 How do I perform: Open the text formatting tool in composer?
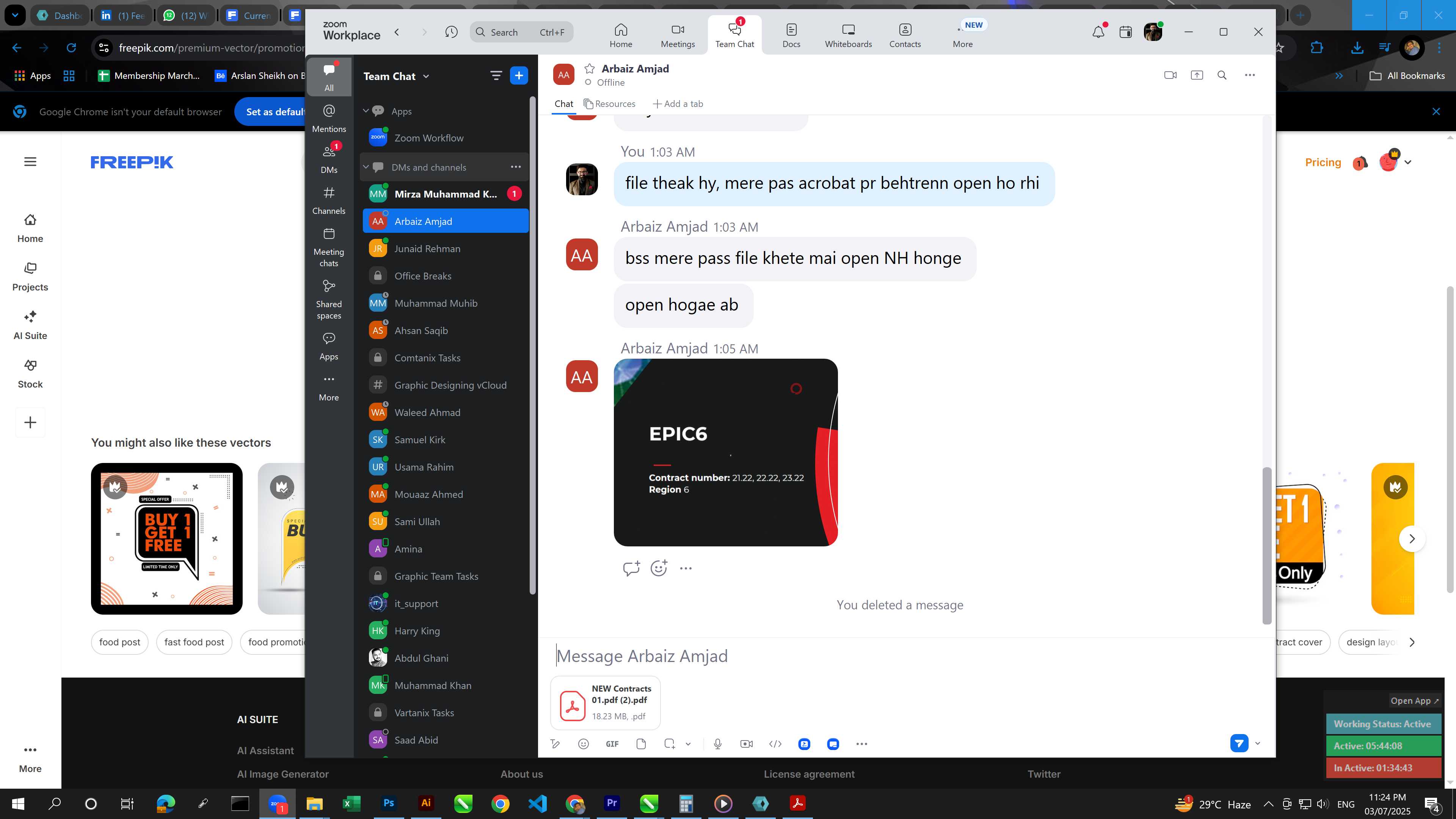pos(555,744)
